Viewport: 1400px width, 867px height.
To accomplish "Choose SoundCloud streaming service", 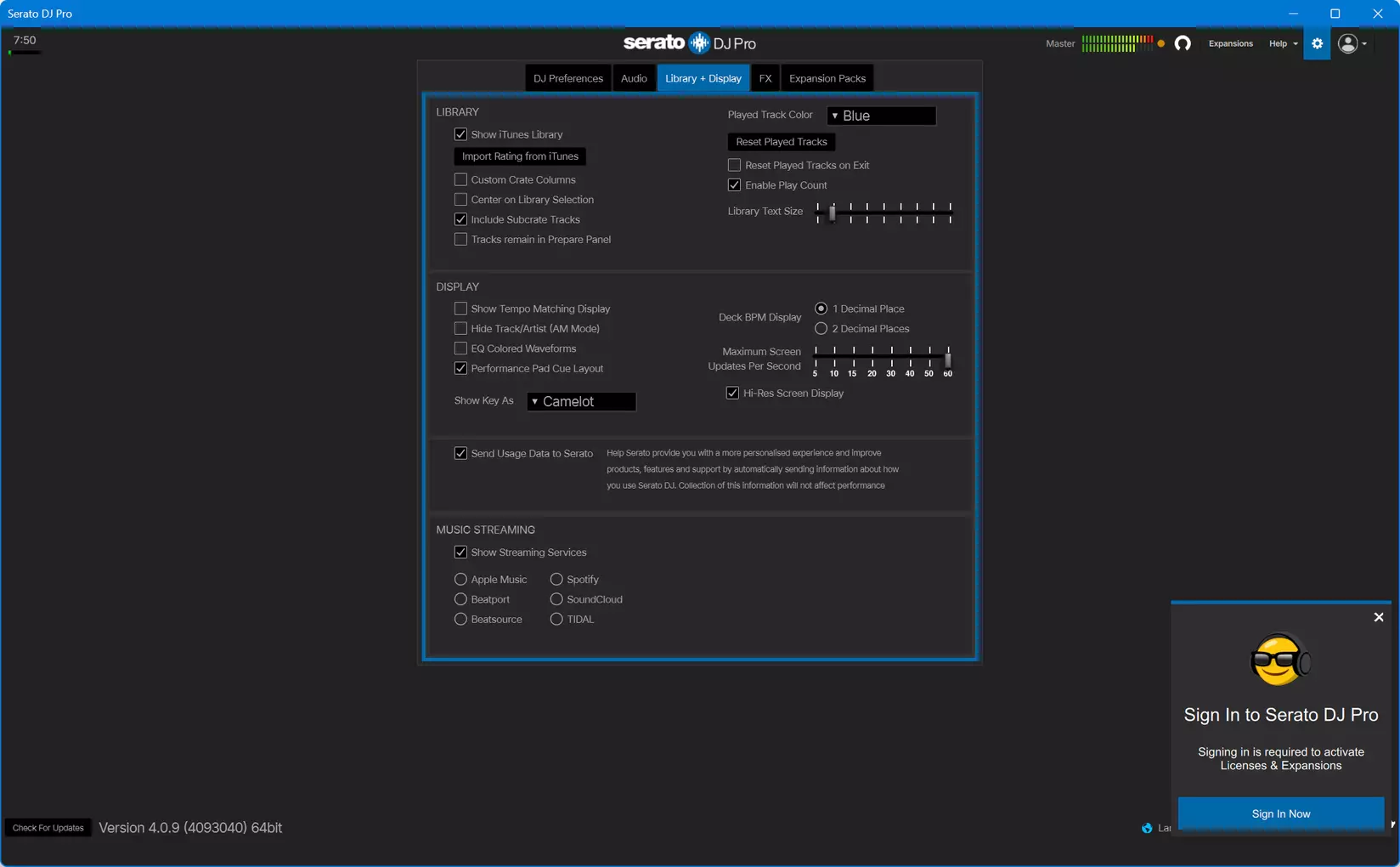I will pos(556,599).
